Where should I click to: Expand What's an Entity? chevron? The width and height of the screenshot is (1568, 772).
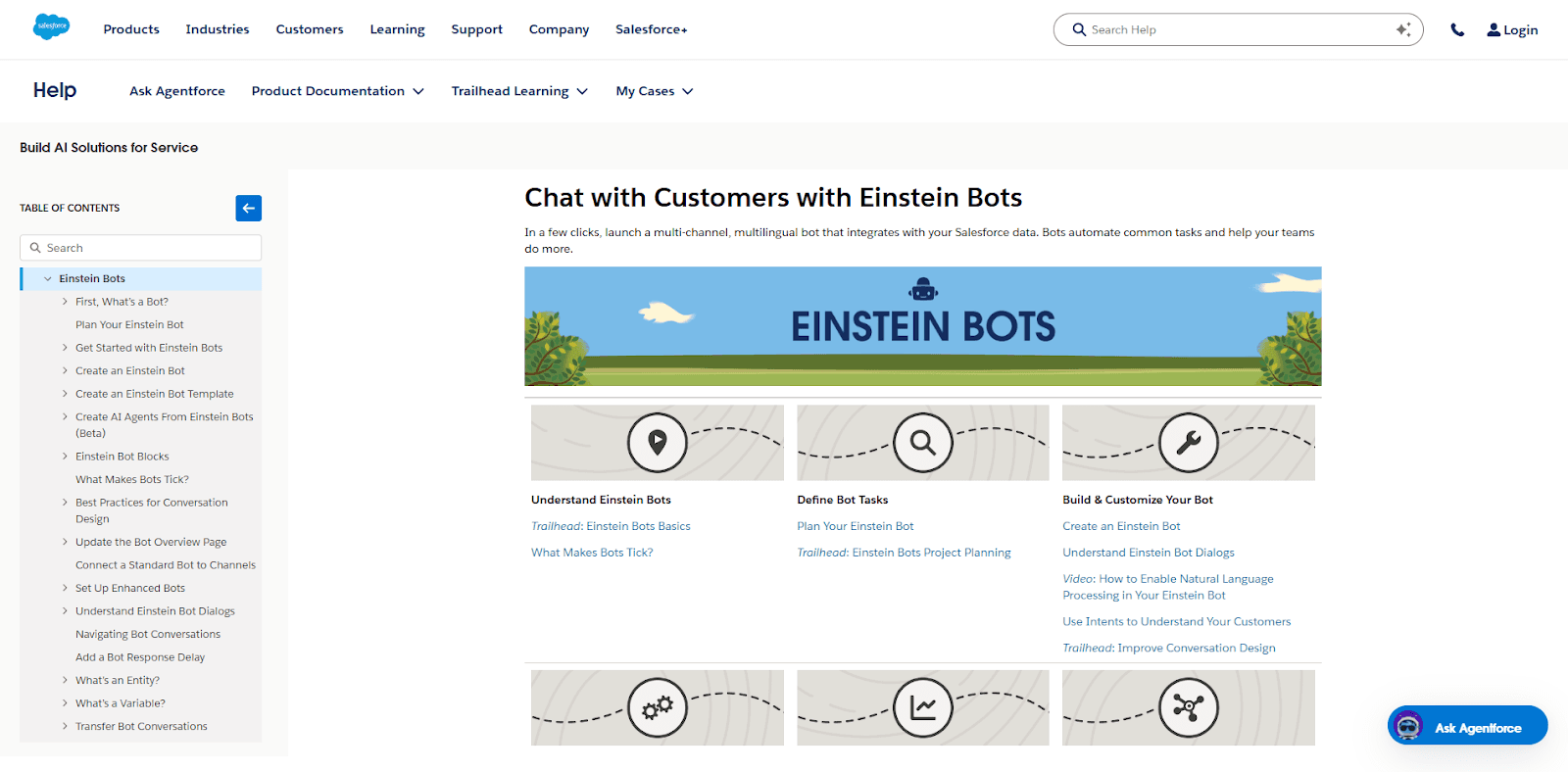pos(65,680)
